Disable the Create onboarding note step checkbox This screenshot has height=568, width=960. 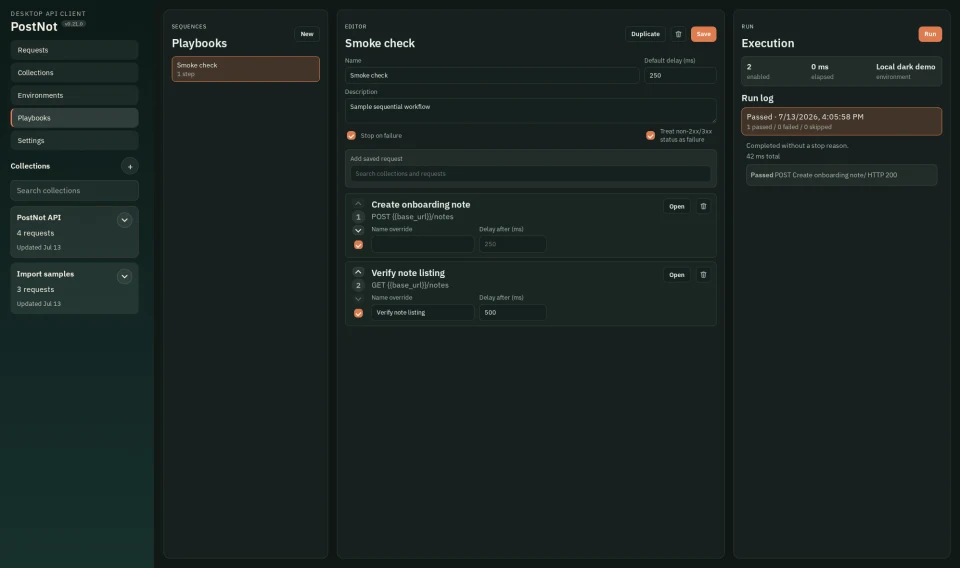(x=358, y=245)
